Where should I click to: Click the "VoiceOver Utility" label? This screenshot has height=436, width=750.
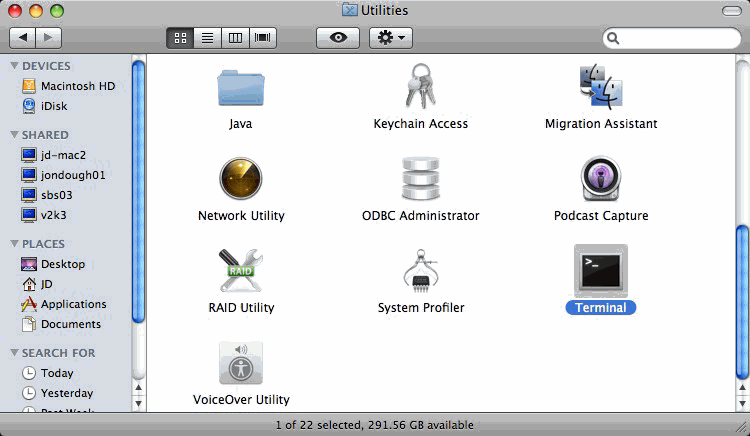tap(241, 399)
